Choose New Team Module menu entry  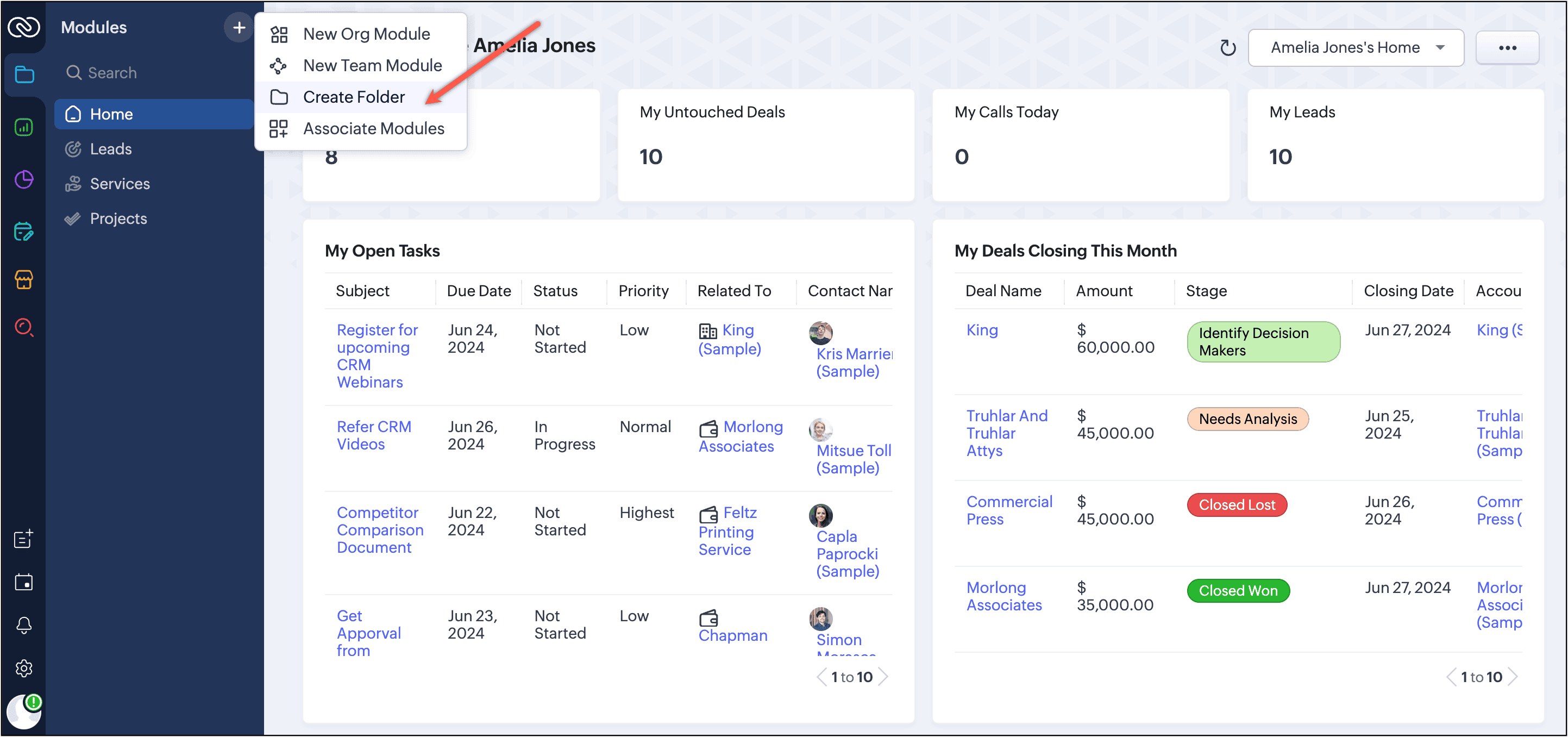pos(372,65)
